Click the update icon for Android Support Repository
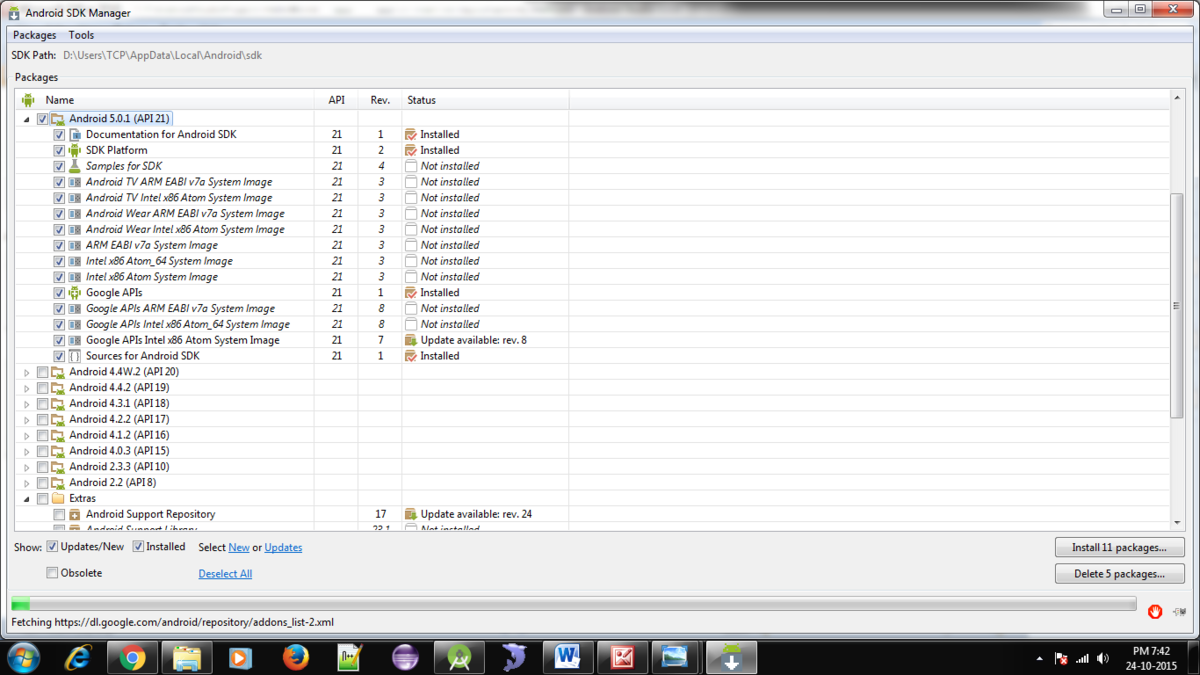This screenshot has height=675, width=1200. click(411, 514)
